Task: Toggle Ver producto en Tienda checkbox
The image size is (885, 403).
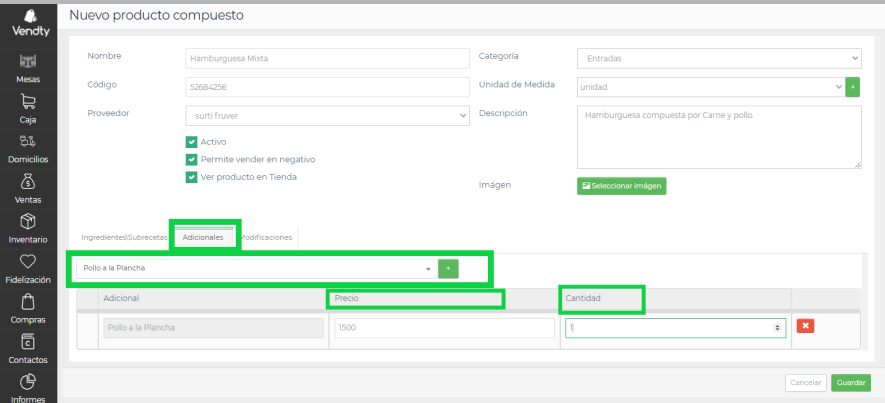Action: coord(191,177)
